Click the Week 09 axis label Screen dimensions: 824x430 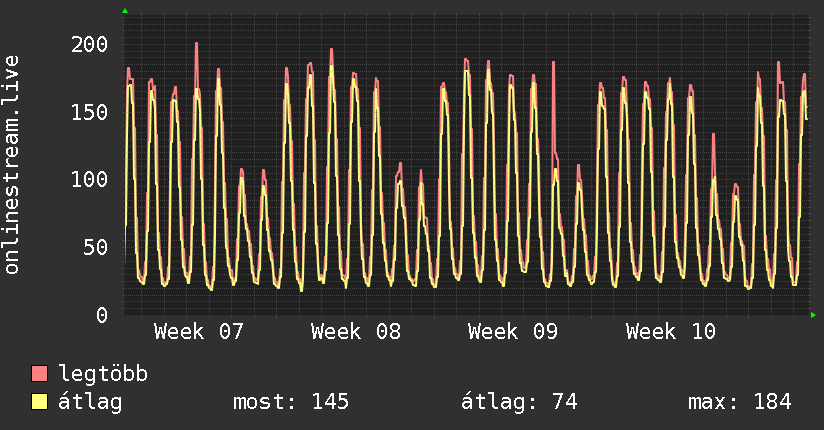pyautogui.click(x=513, y=332)
